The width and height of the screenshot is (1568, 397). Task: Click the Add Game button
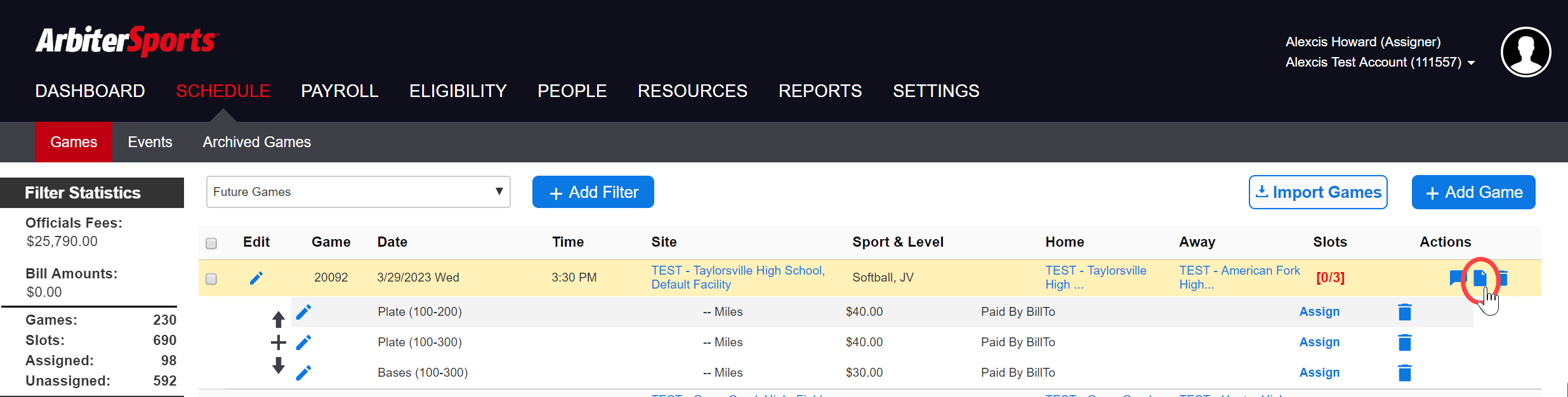(x=1473, y=192)
